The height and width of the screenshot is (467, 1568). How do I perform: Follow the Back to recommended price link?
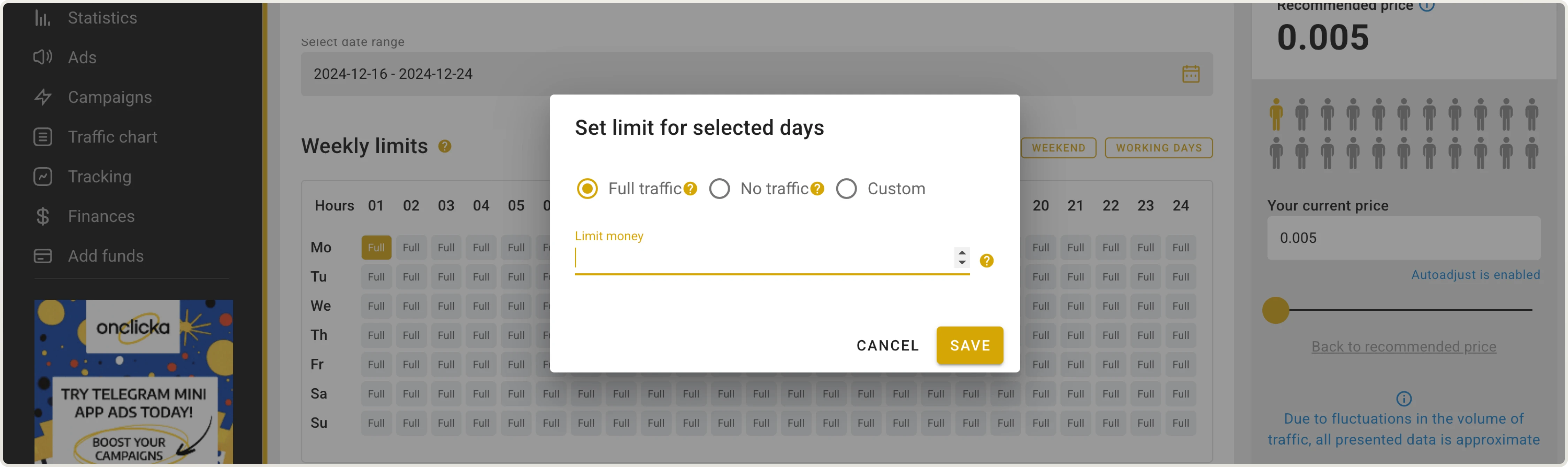(x=1403, y=347)
